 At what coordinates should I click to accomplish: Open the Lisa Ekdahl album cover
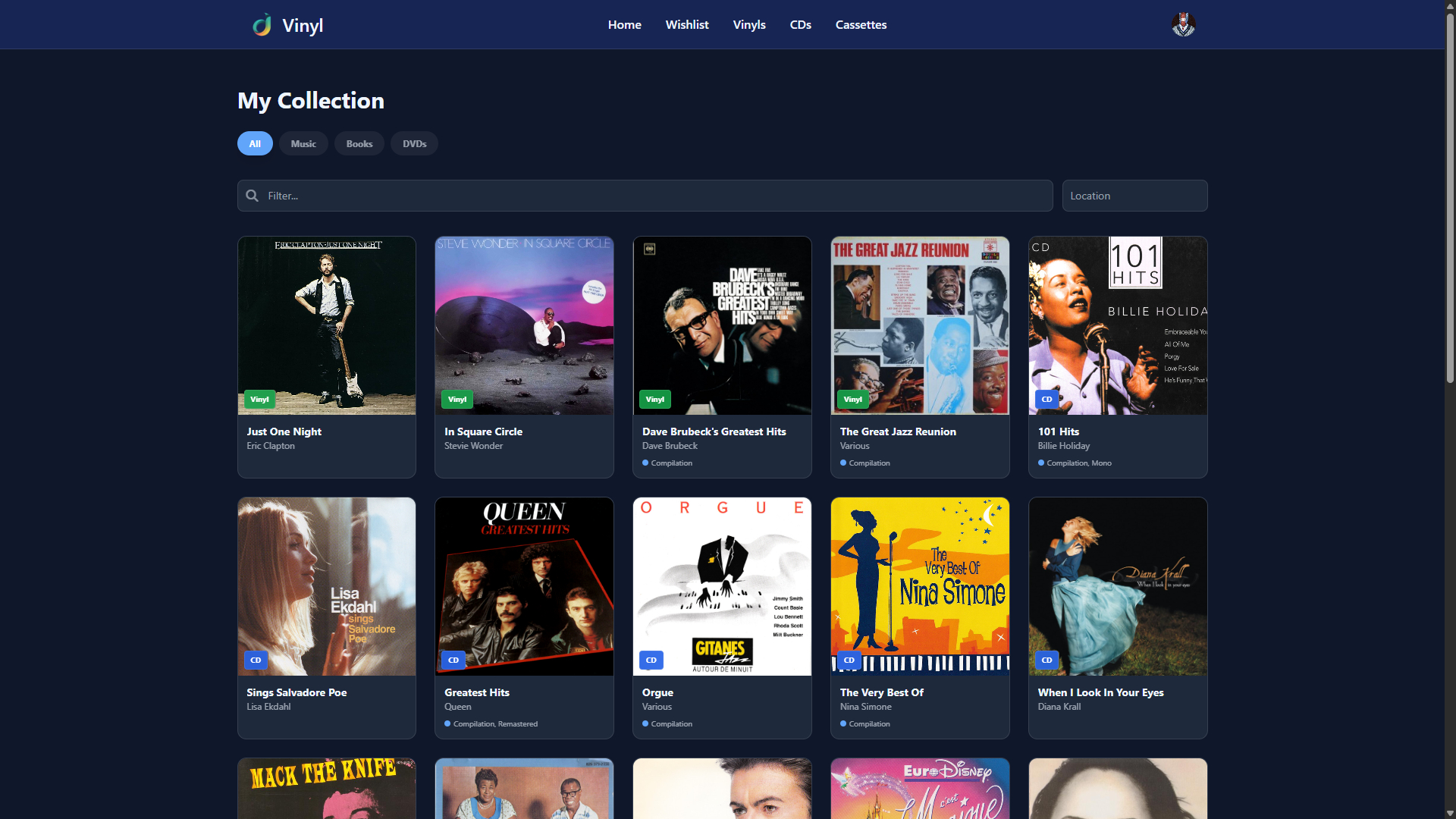[x=327, y=586]
